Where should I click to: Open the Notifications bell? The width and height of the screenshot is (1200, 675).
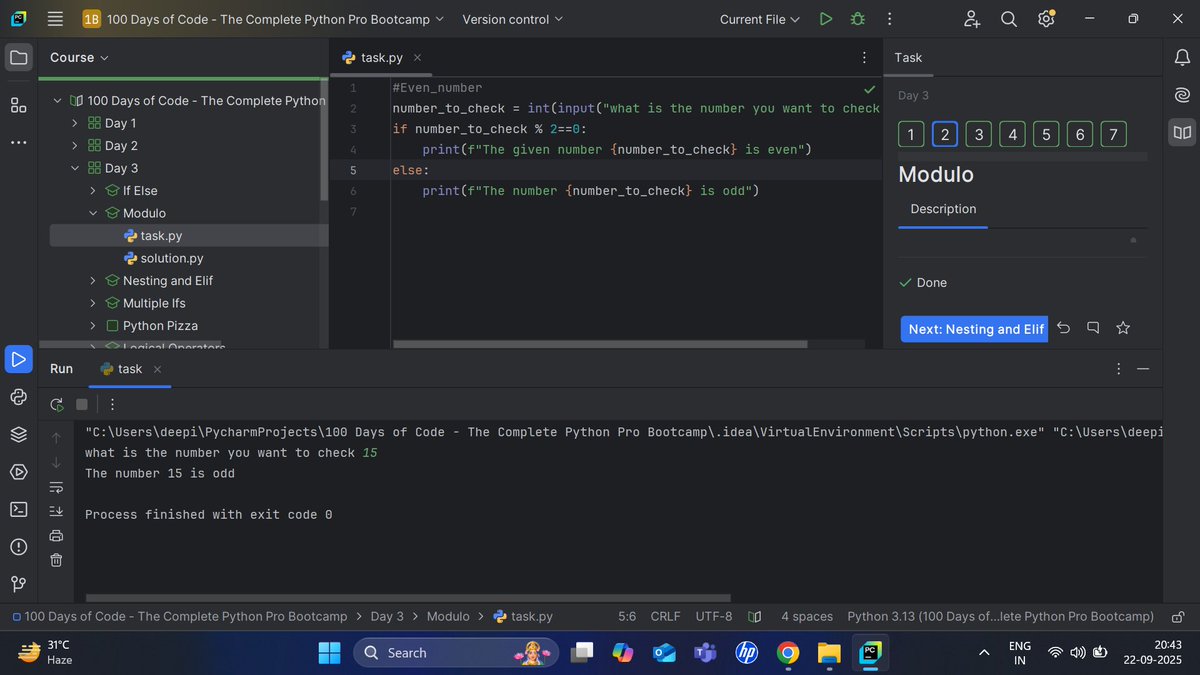point(1182,58)
